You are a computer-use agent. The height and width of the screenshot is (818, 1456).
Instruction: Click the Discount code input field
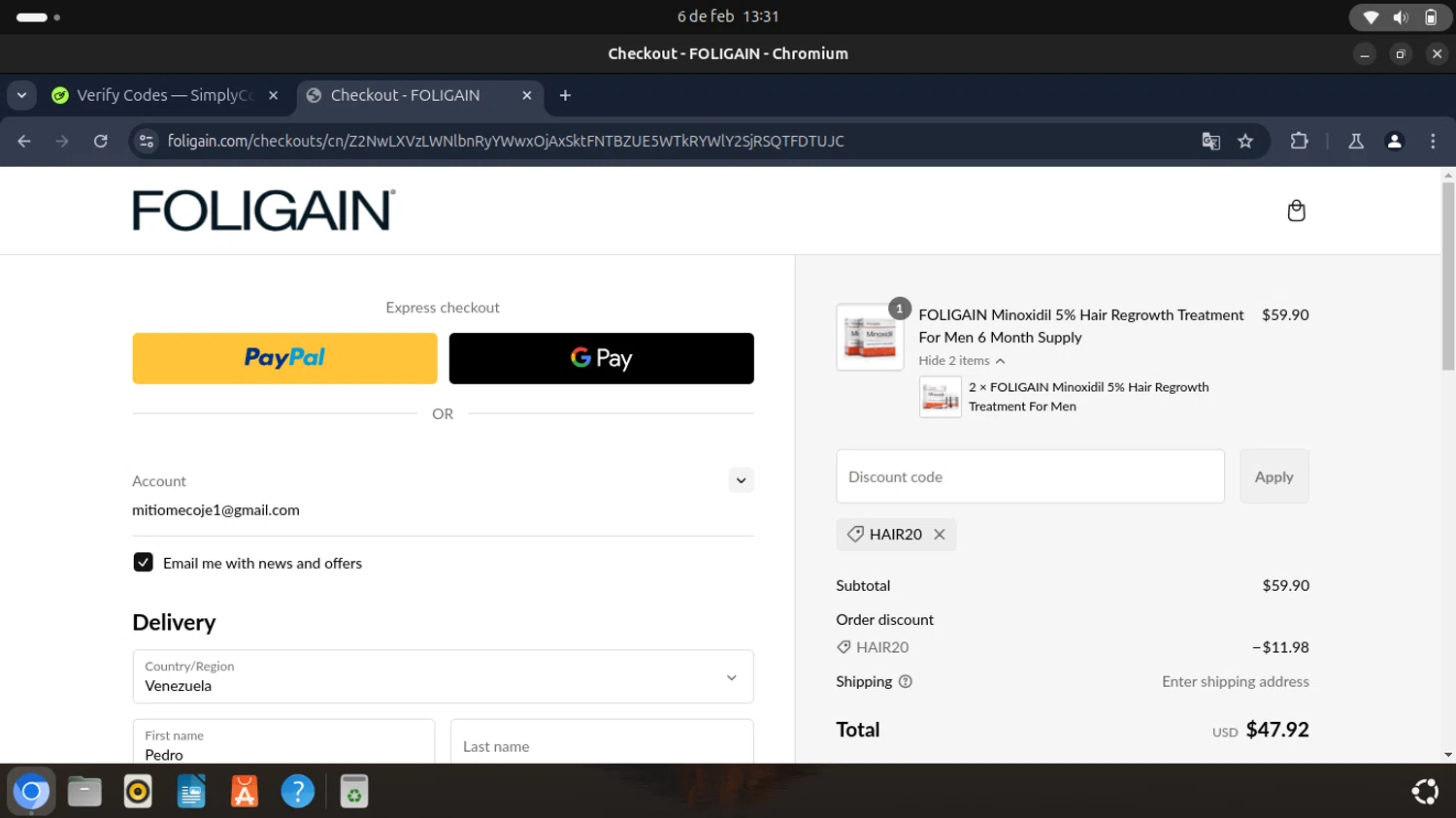pos(1030,476)
